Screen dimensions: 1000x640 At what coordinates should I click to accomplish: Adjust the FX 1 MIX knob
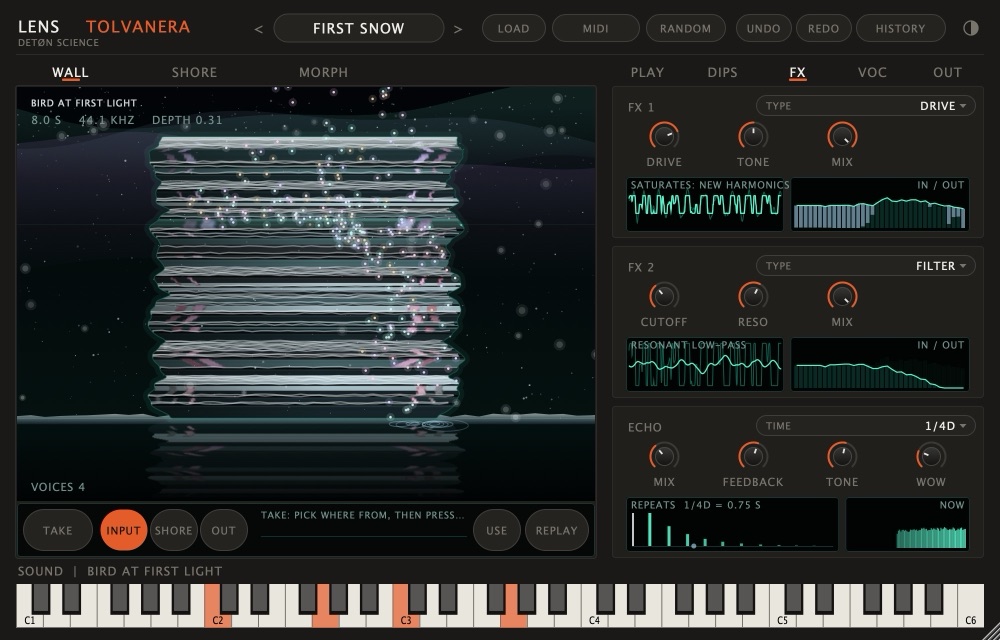842,136
